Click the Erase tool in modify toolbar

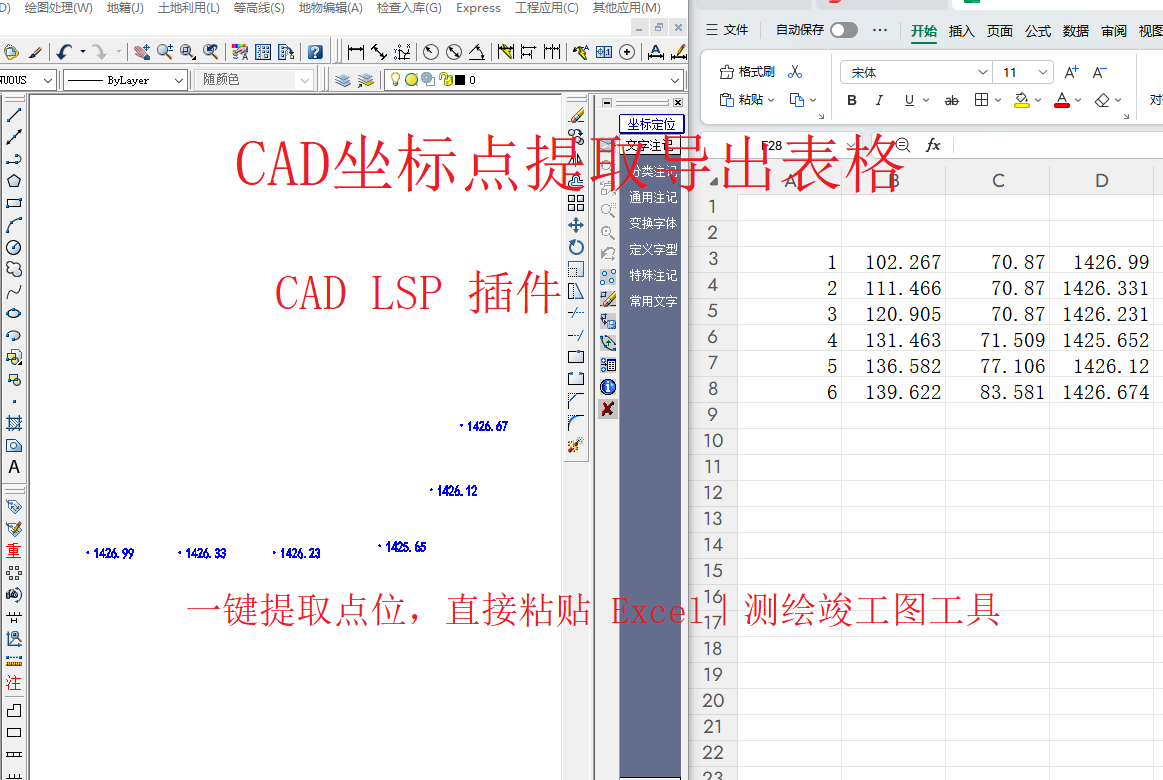pyautogui.click(x=576, y=116)
